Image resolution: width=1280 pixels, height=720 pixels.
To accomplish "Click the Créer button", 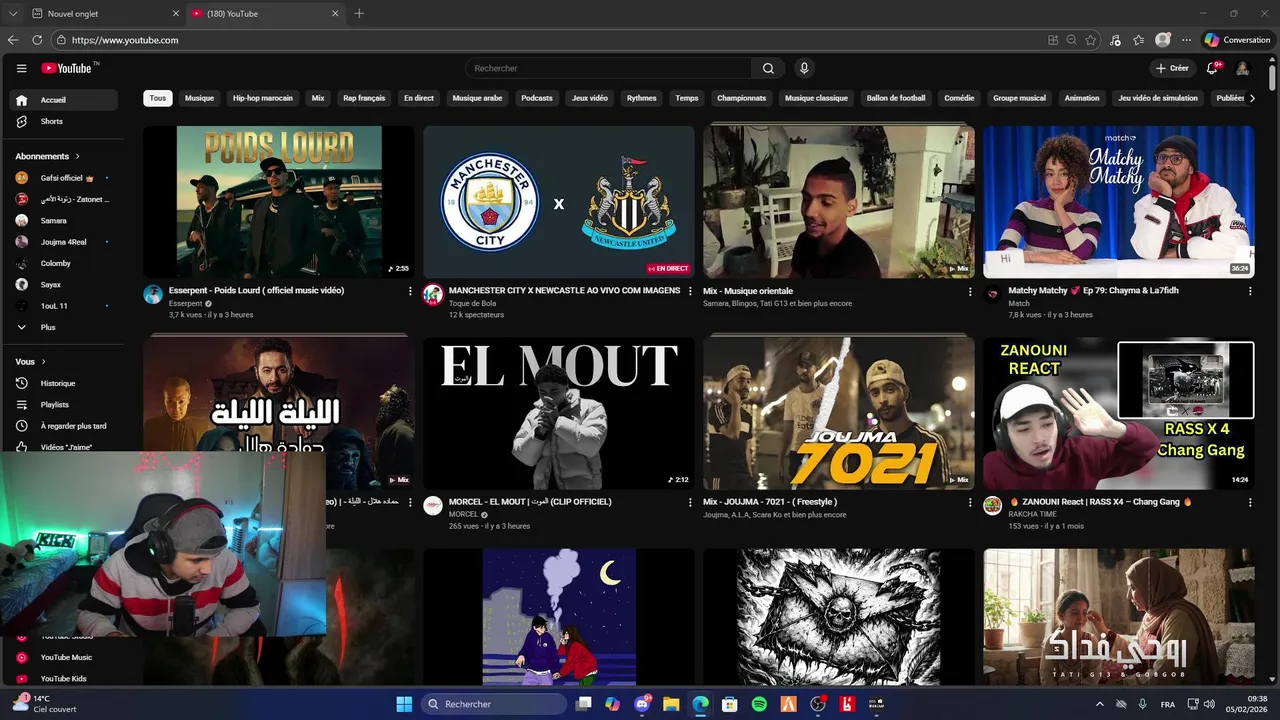I will point(1172,68).
